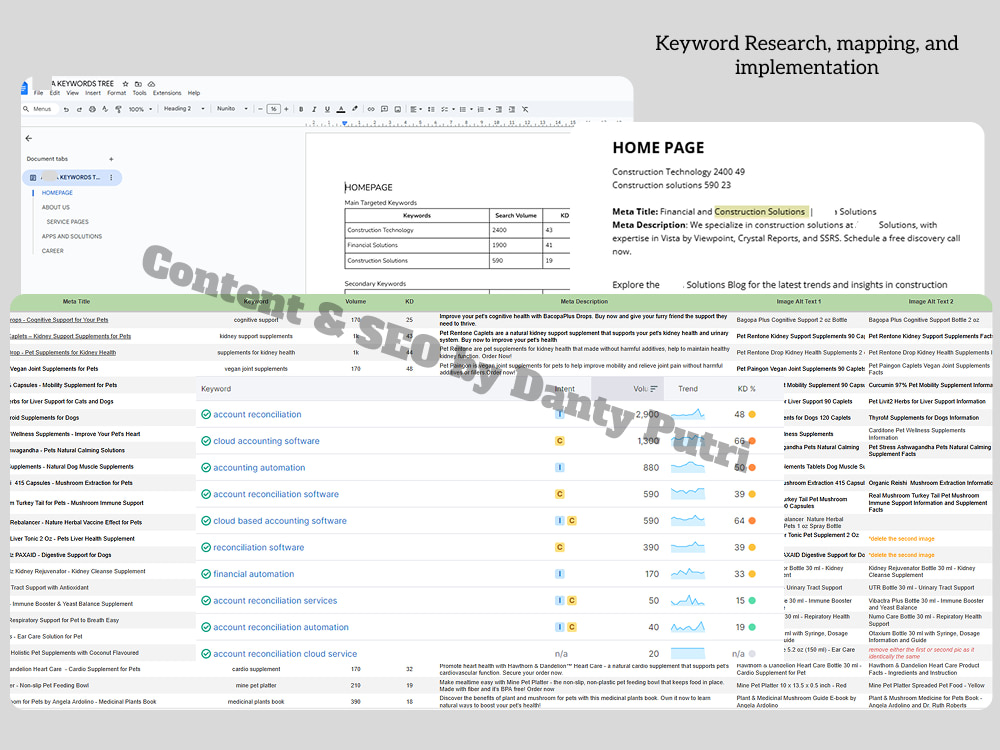Screen dimensions: 1000x750
Task: Click the Insert image icon
Action: (398, 109)
